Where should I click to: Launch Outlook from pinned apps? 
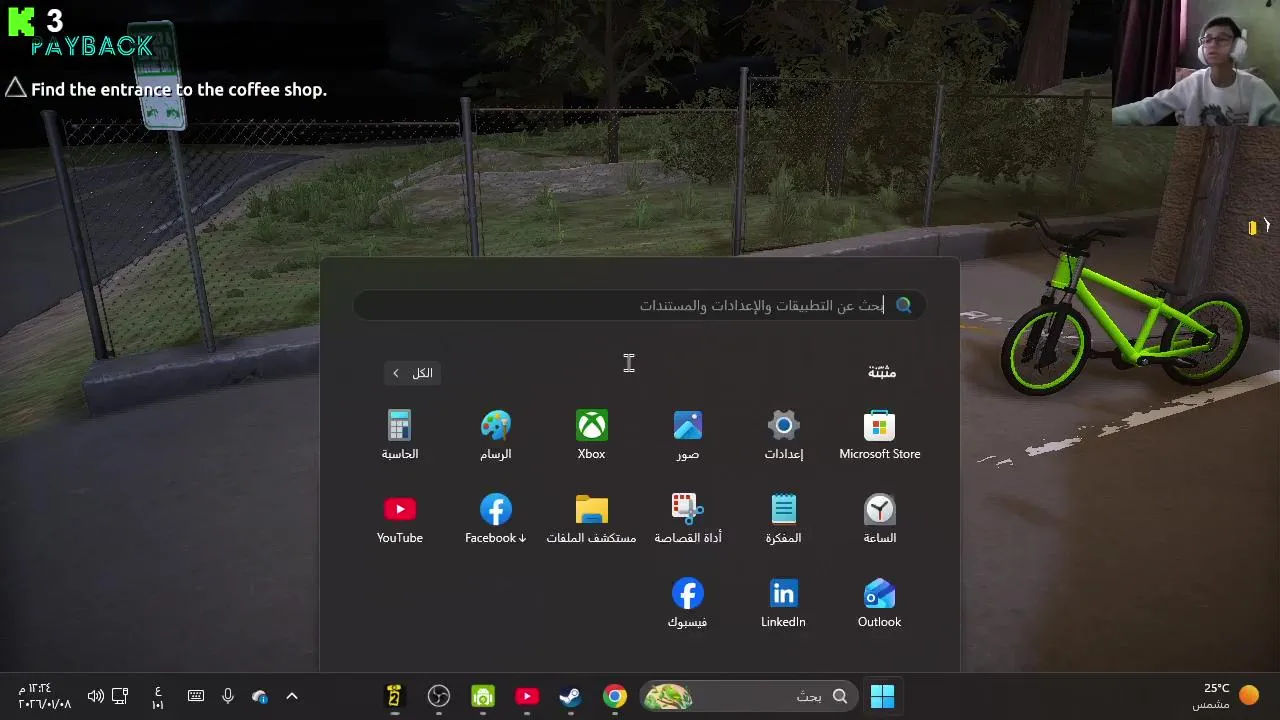pos(879,603)
